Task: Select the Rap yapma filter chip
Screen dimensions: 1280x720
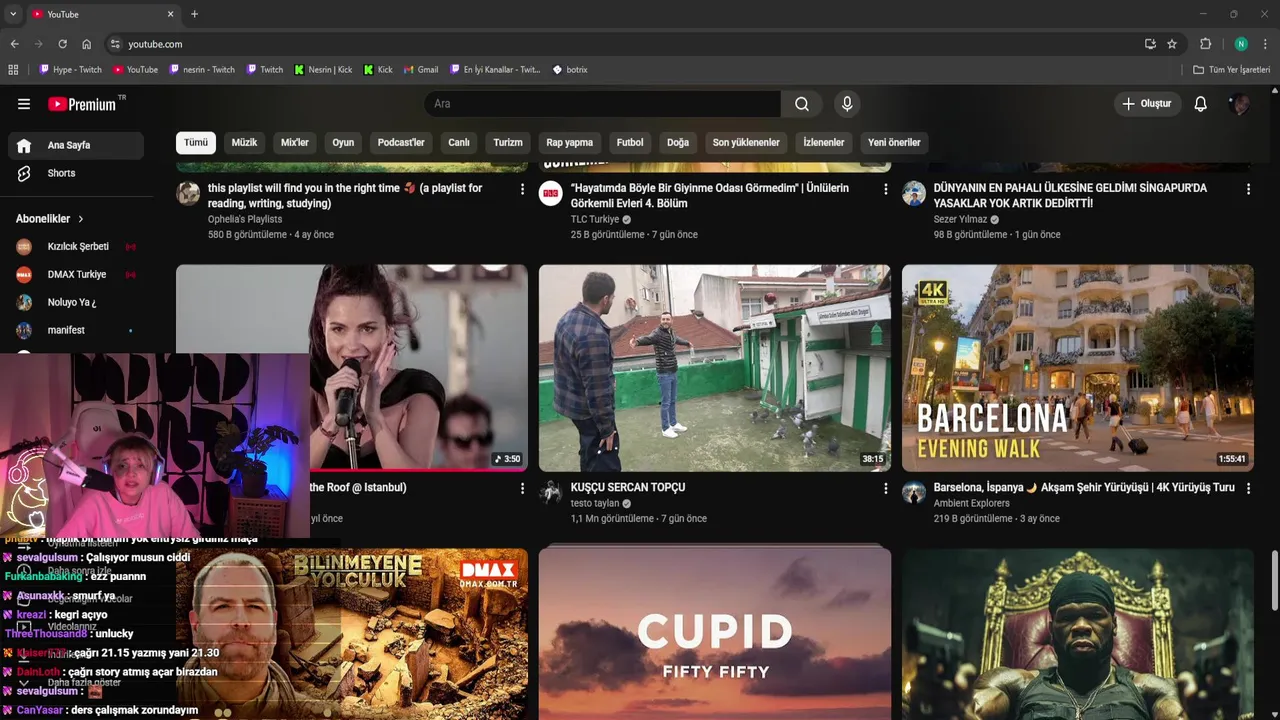Action: [x=570, y=142]
